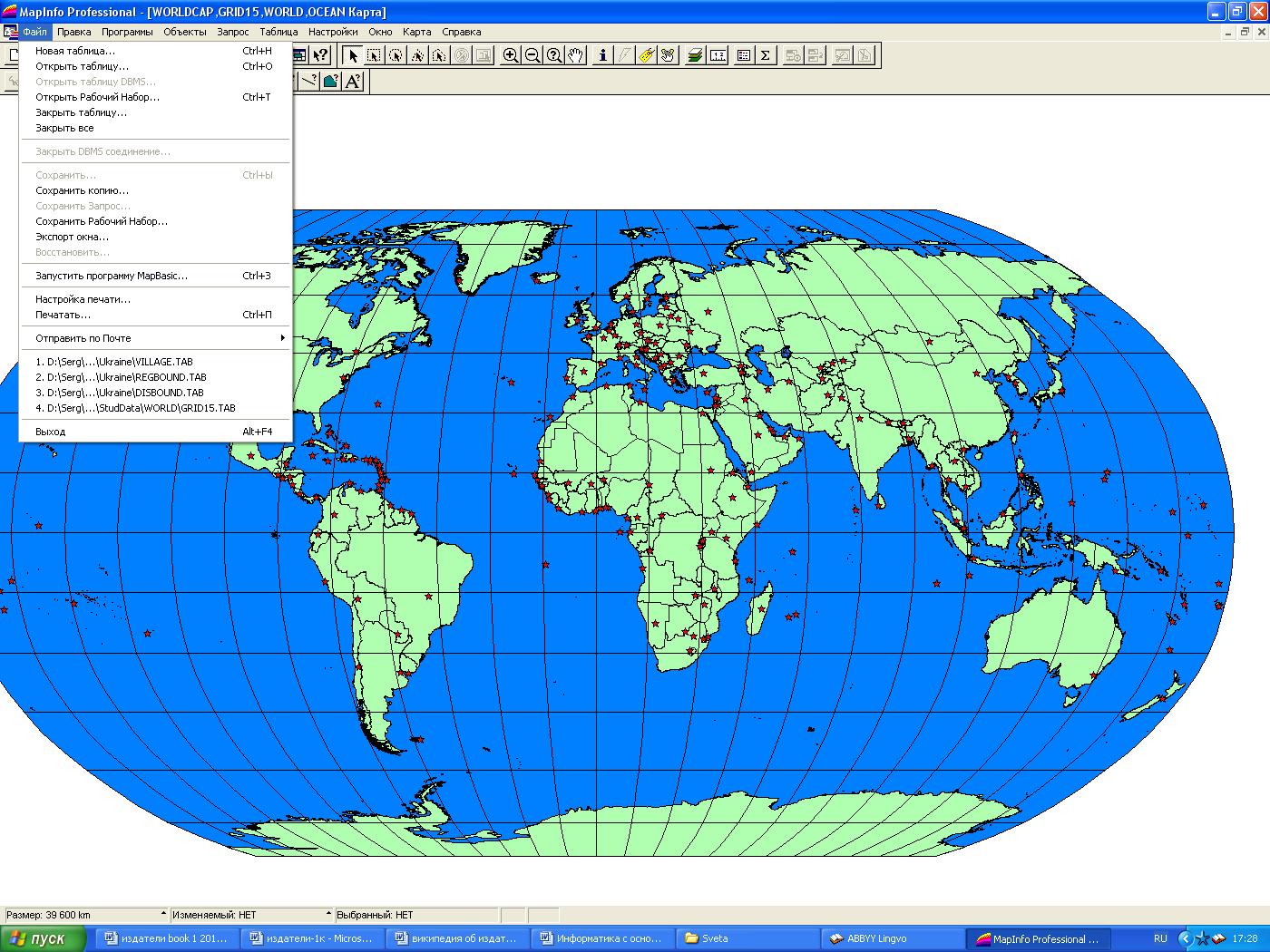Open recent file DISBOUND.TAB

[x=155, y=393]
